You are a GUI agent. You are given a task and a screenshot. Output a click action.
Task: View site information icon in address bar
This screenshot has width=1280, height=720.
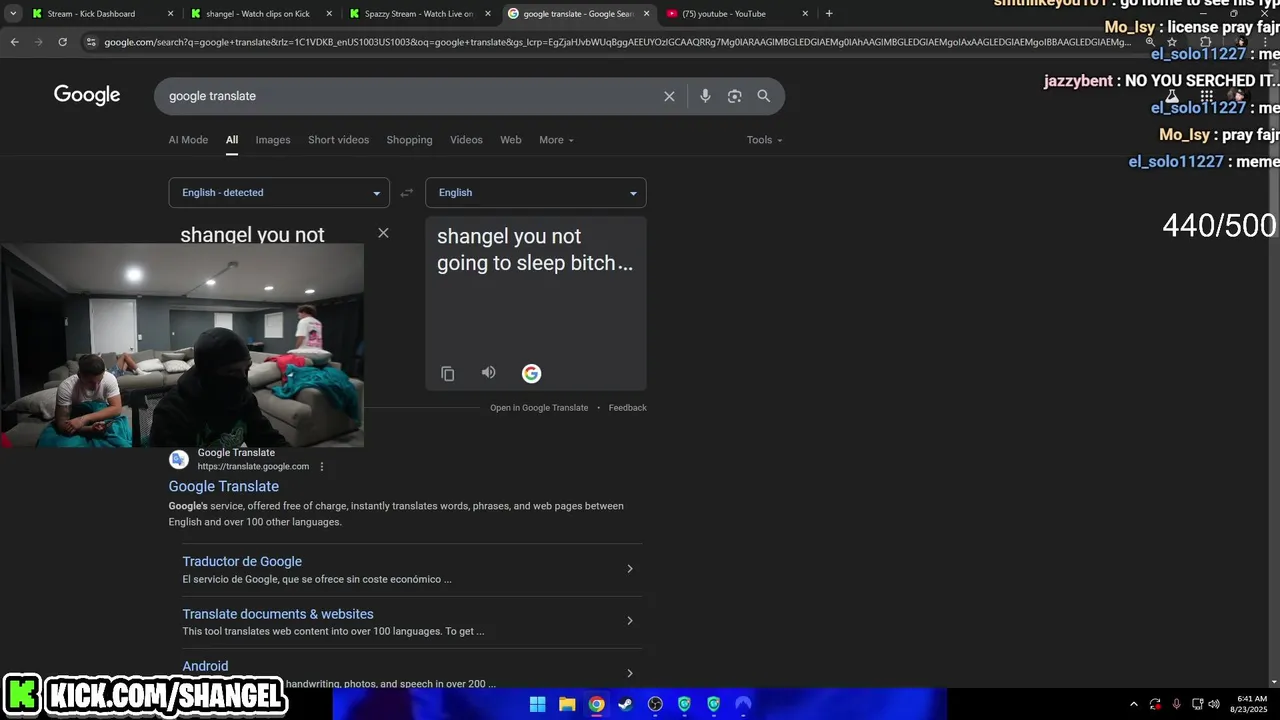[91, 42]
